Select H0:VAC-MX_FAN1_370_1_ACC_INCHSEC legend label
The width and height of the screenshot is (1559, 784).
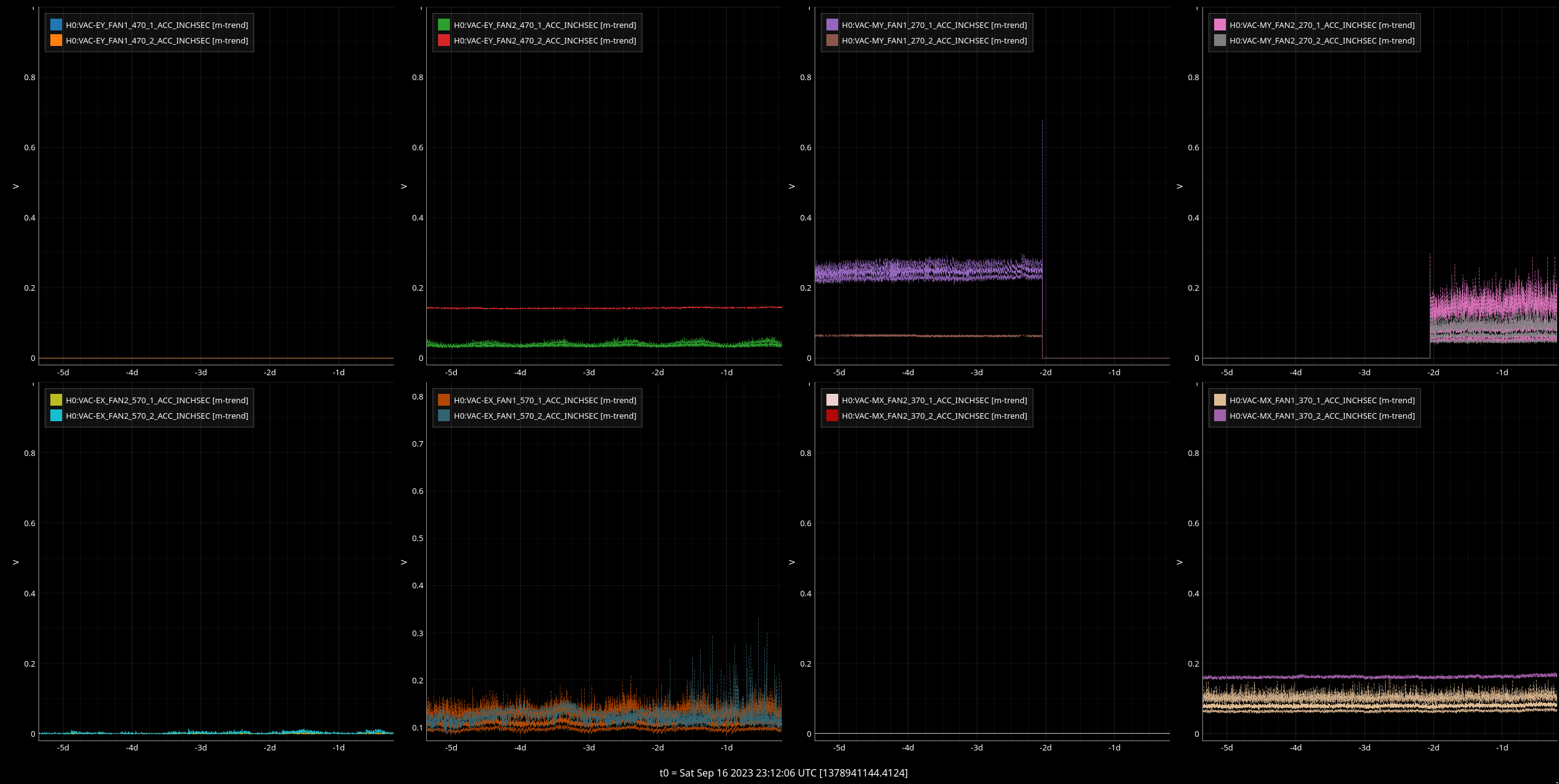(1322, 401)
